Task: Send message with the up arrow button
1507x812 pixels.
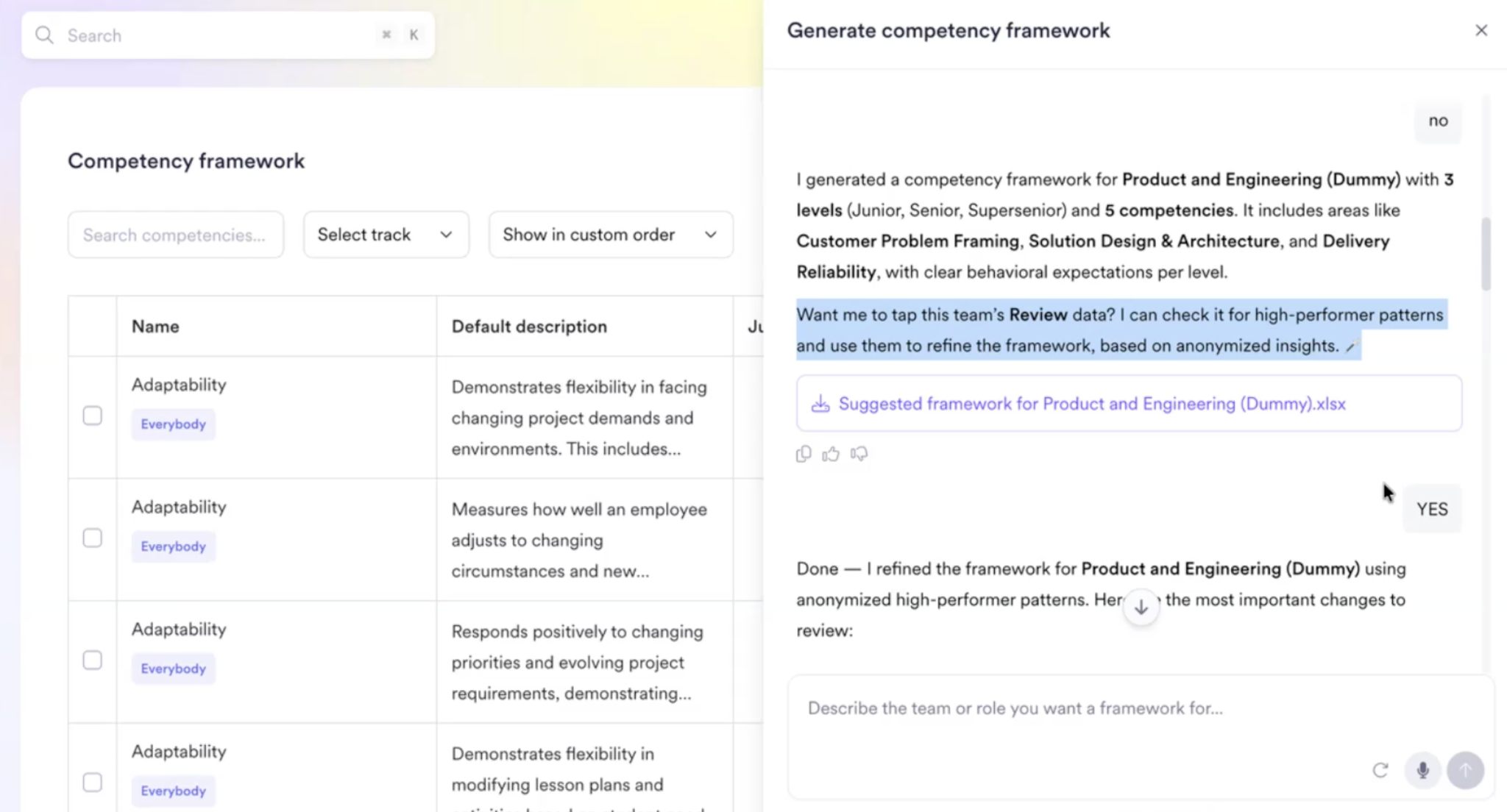Action: click(x=1466, y=770)
